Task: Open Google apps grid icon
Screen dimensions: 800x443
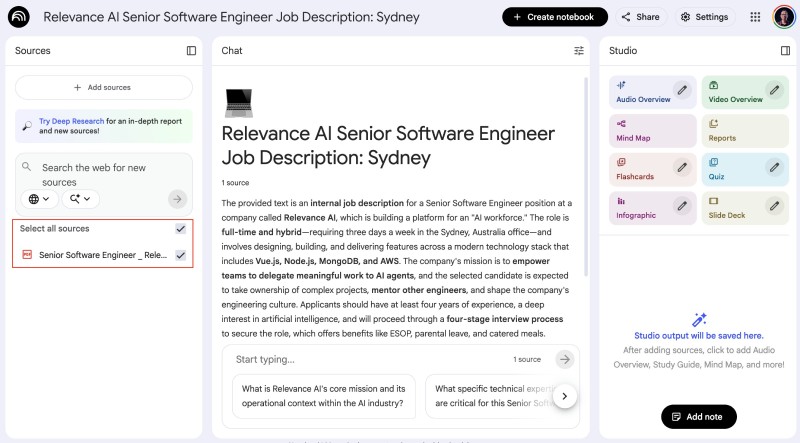Action: click(x=755, y=17)
